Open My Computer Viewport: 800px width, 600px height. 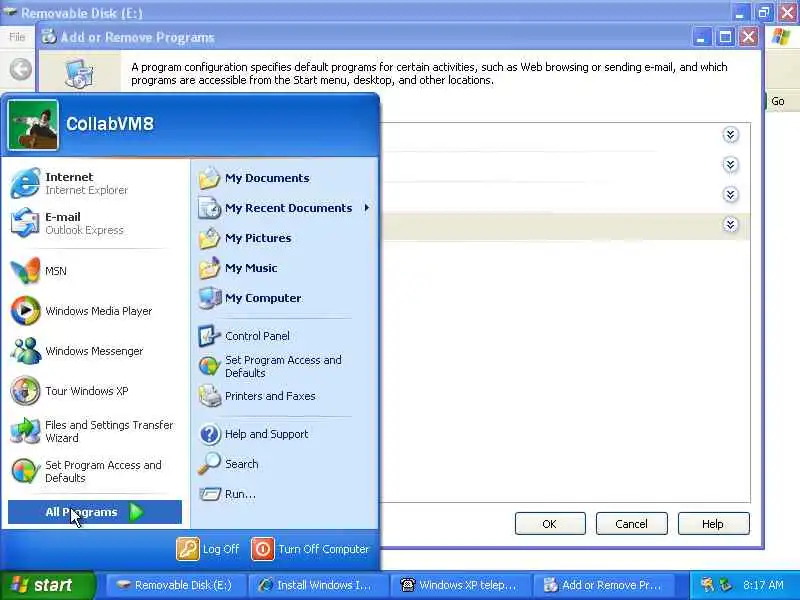[284, 298]
